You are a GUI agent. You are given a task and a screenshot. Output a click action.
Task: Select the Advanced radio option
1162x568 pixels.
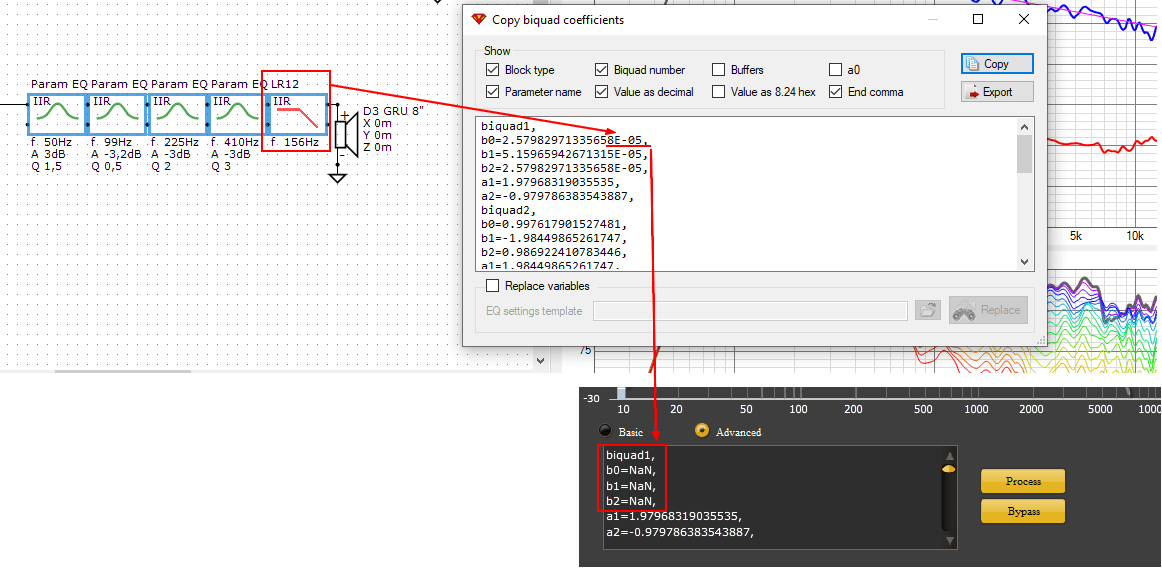coord(701,431)
